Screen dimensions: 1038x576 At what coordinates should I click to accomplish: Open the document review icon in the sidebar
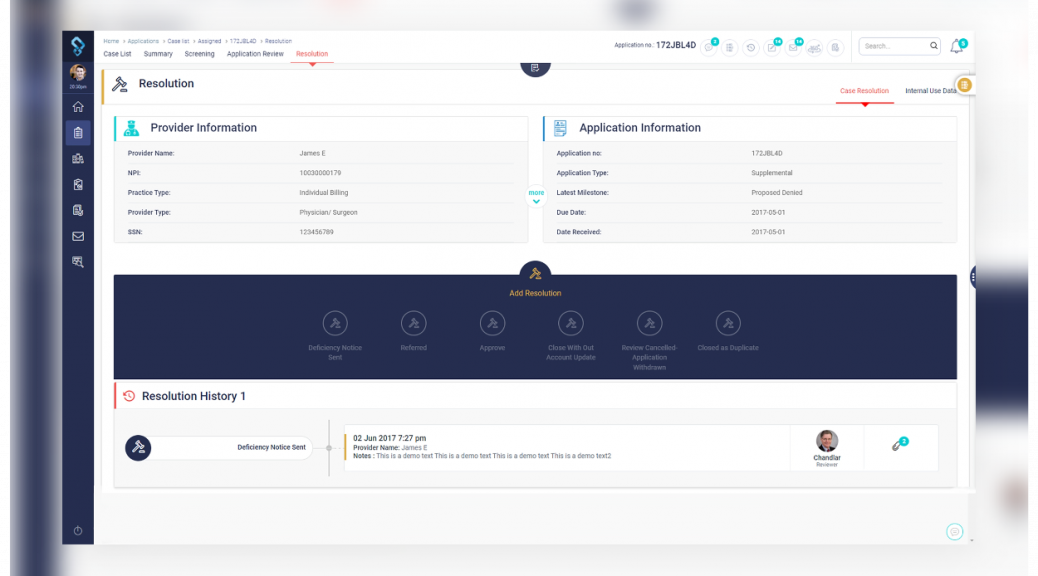point(78,210)
